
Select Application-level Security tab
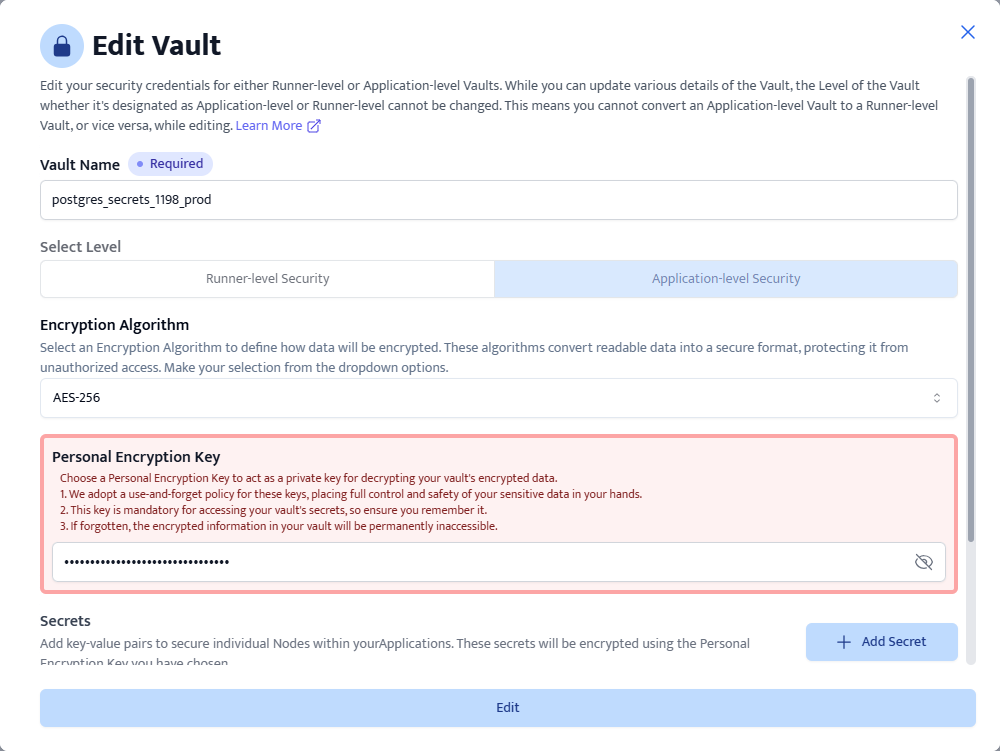[726, 279]
